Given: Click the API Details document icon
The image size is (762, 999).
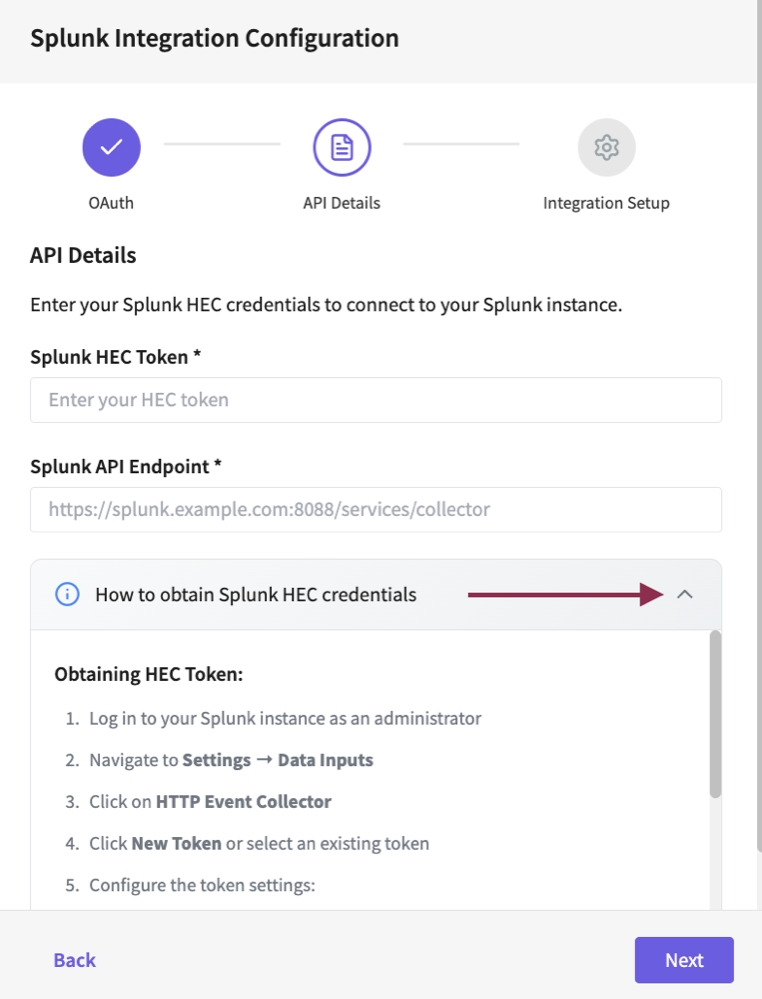Looking at the screenshot, I should tap(341, 147).
